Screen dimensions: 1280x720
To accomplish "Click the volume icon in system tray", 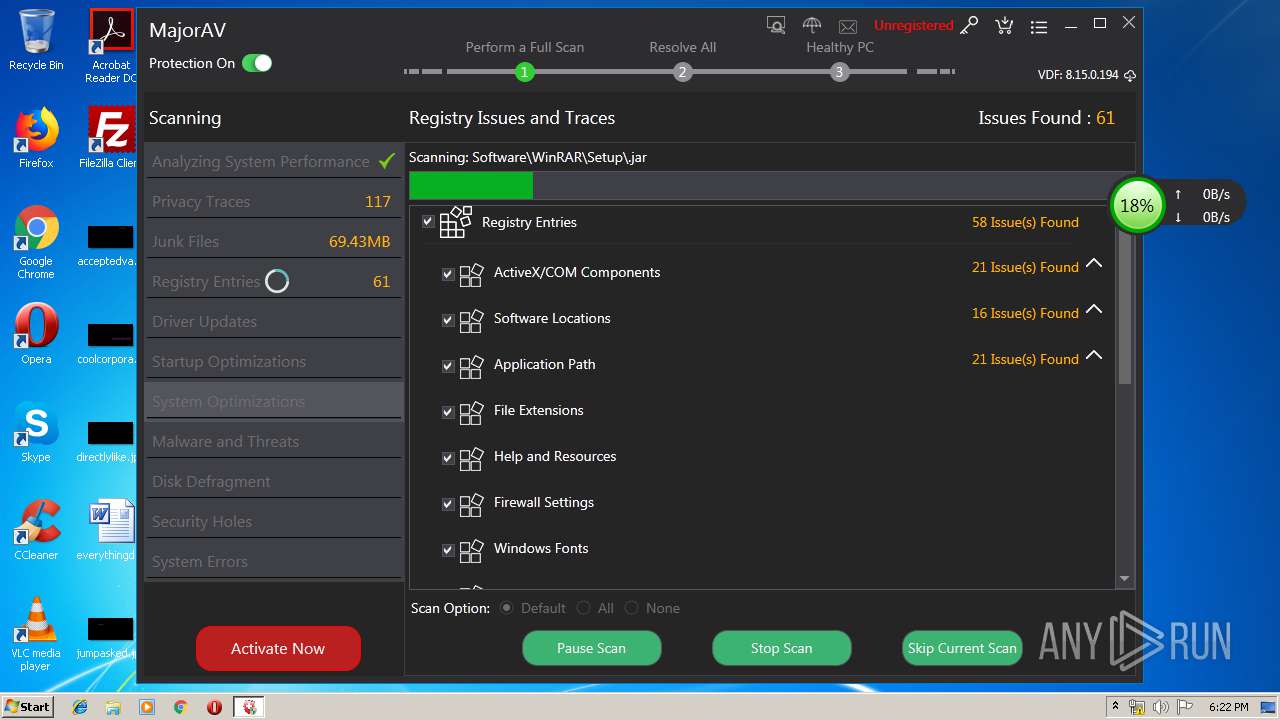I will (x=1161, y=707).
